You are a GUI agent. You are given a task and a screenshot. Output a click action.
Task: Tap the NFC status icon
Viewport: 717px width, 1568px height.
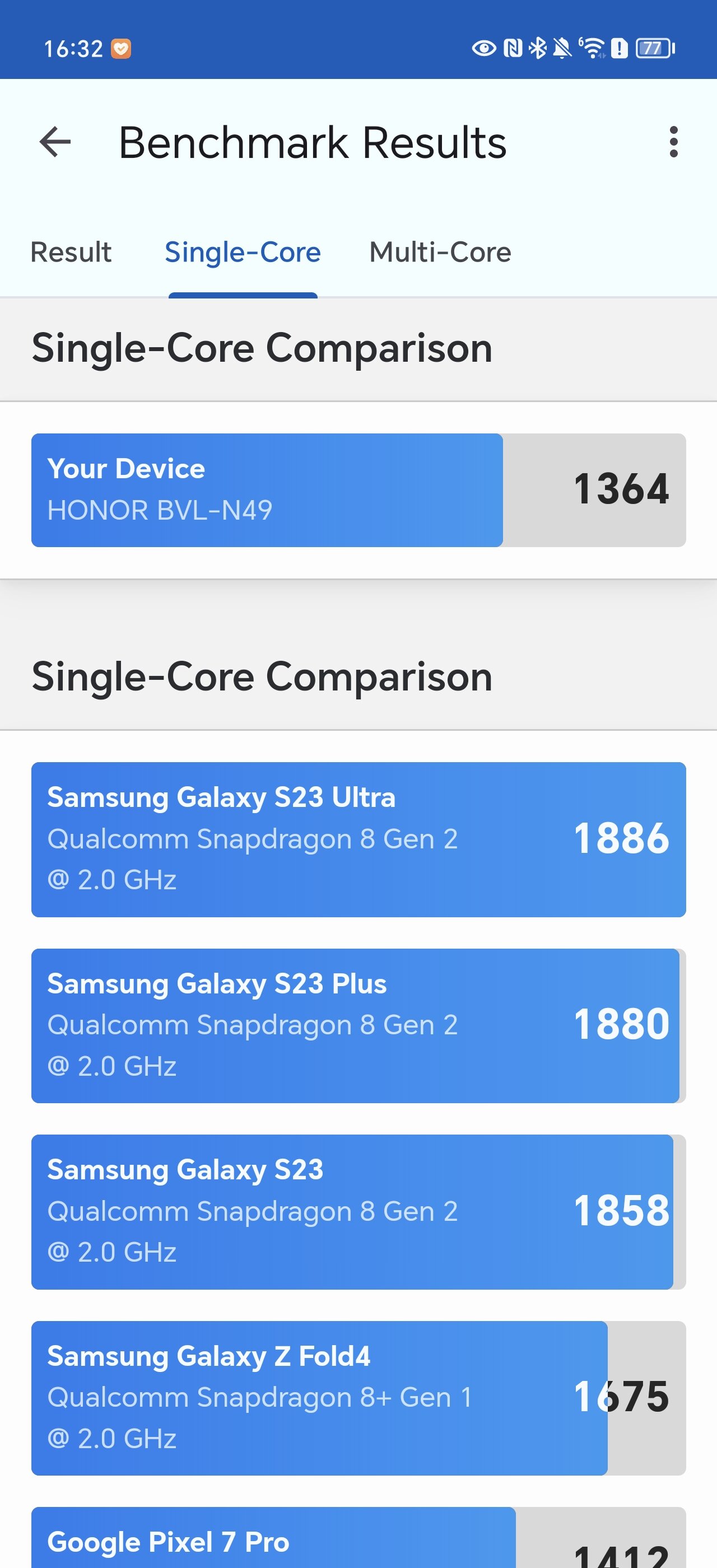[513, 48]
